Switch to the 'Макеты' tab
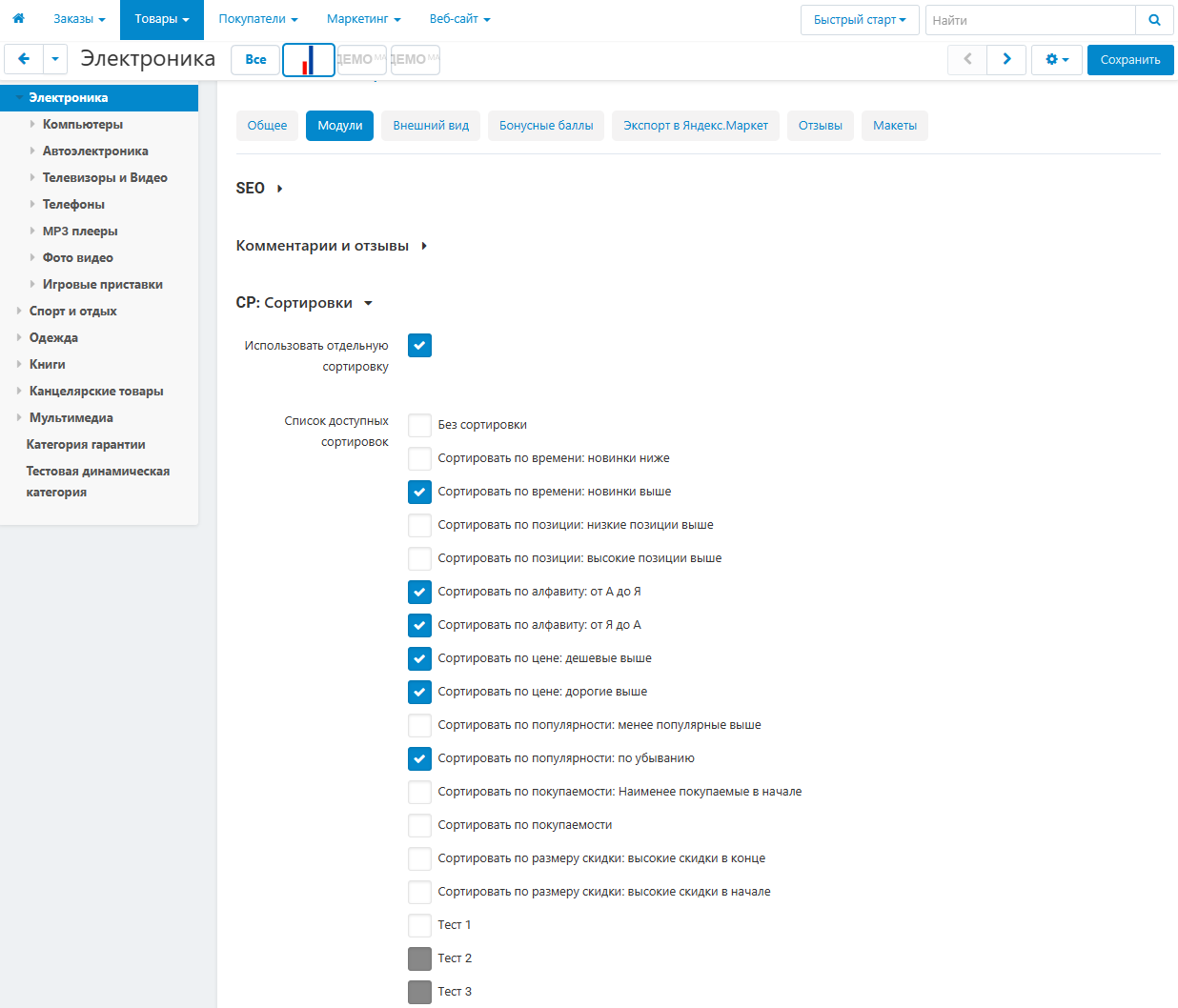 895,126
